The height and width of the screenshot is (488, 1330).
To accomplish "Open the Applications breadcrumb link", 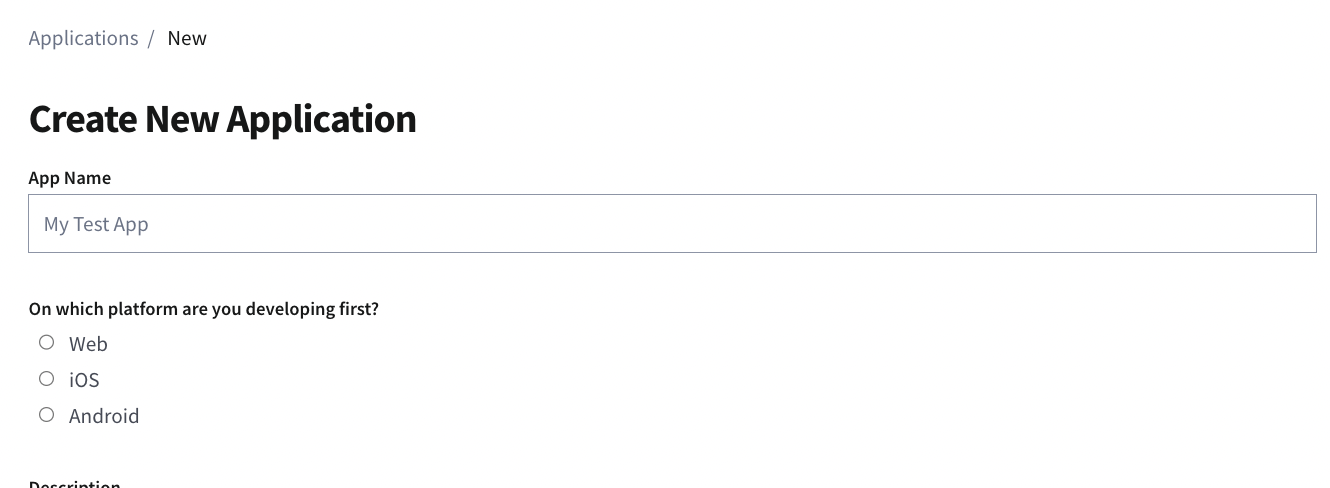I will pyautogui.click(x=83, y=38).
